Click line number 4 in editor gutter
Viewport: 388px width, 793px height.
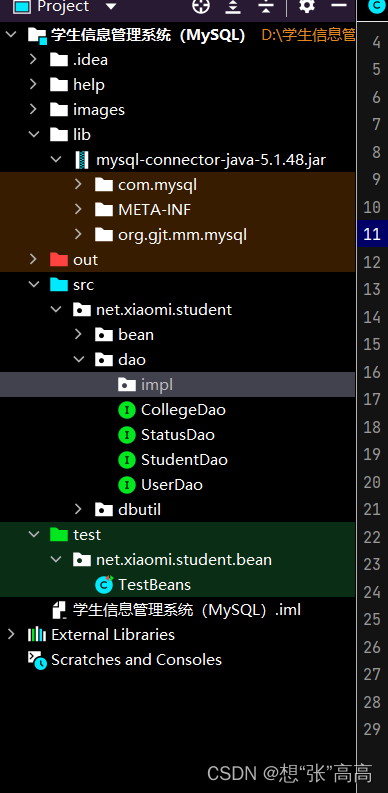[376, 42]
